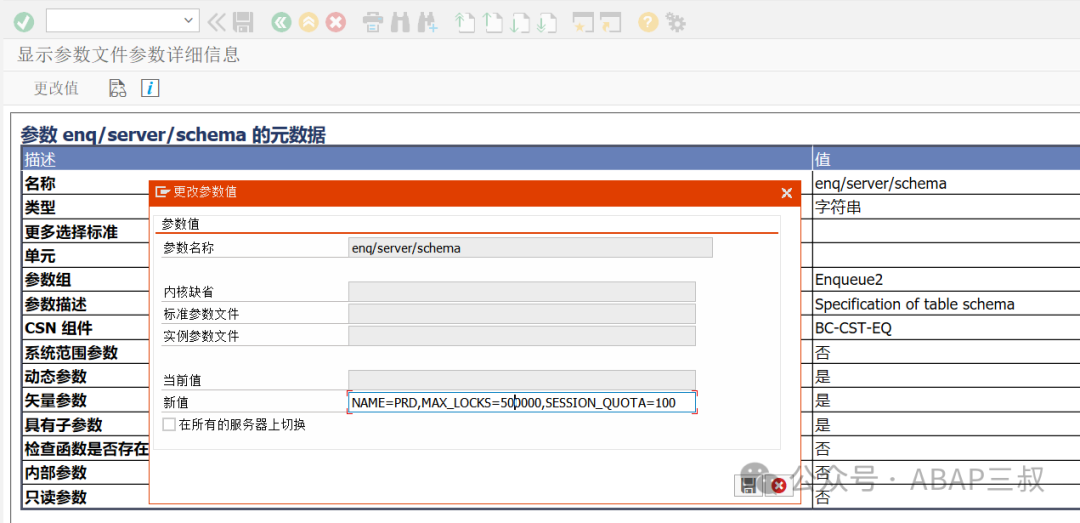The width and height of the screenshot is (1080, 523).
Task: Click the Find Next binoculars-plus icon
Action: (x=428, y=23)
